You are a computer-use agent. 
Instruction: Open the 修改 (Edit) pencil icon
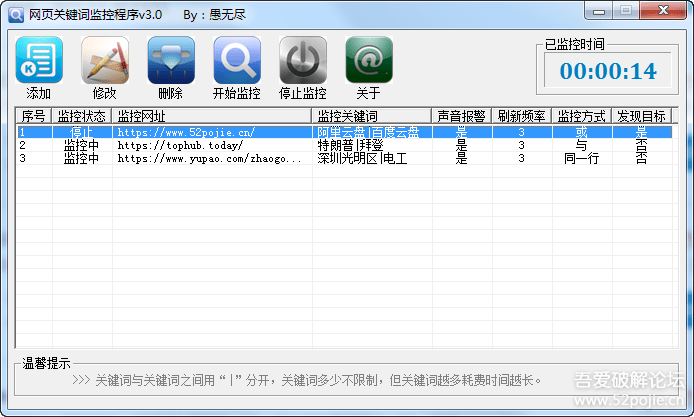105,60
